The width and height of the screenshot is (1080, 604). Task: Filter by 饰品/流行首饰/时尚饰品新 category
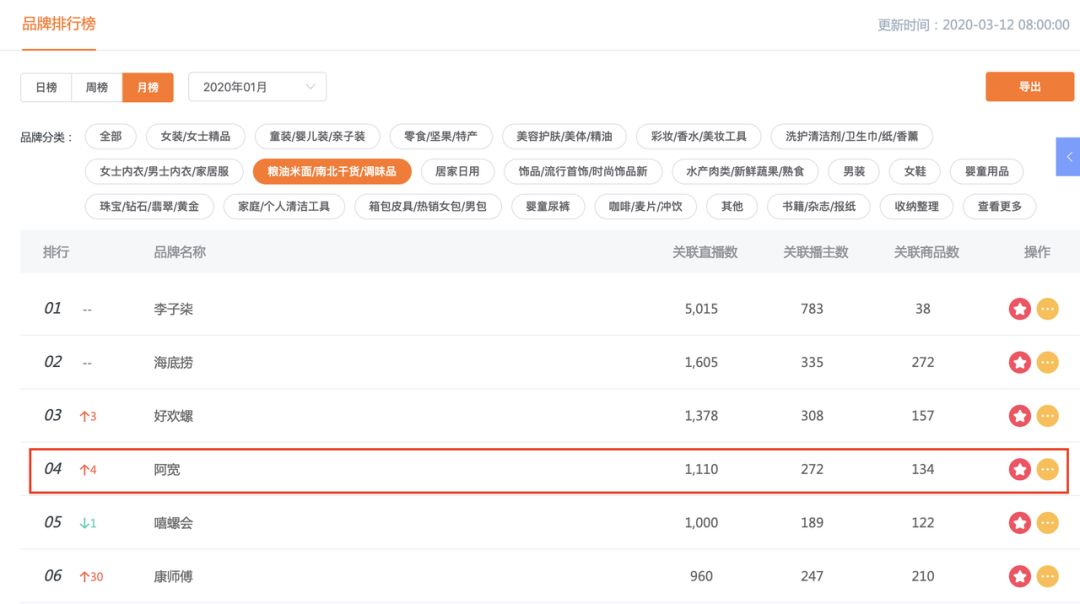(583, 171)
